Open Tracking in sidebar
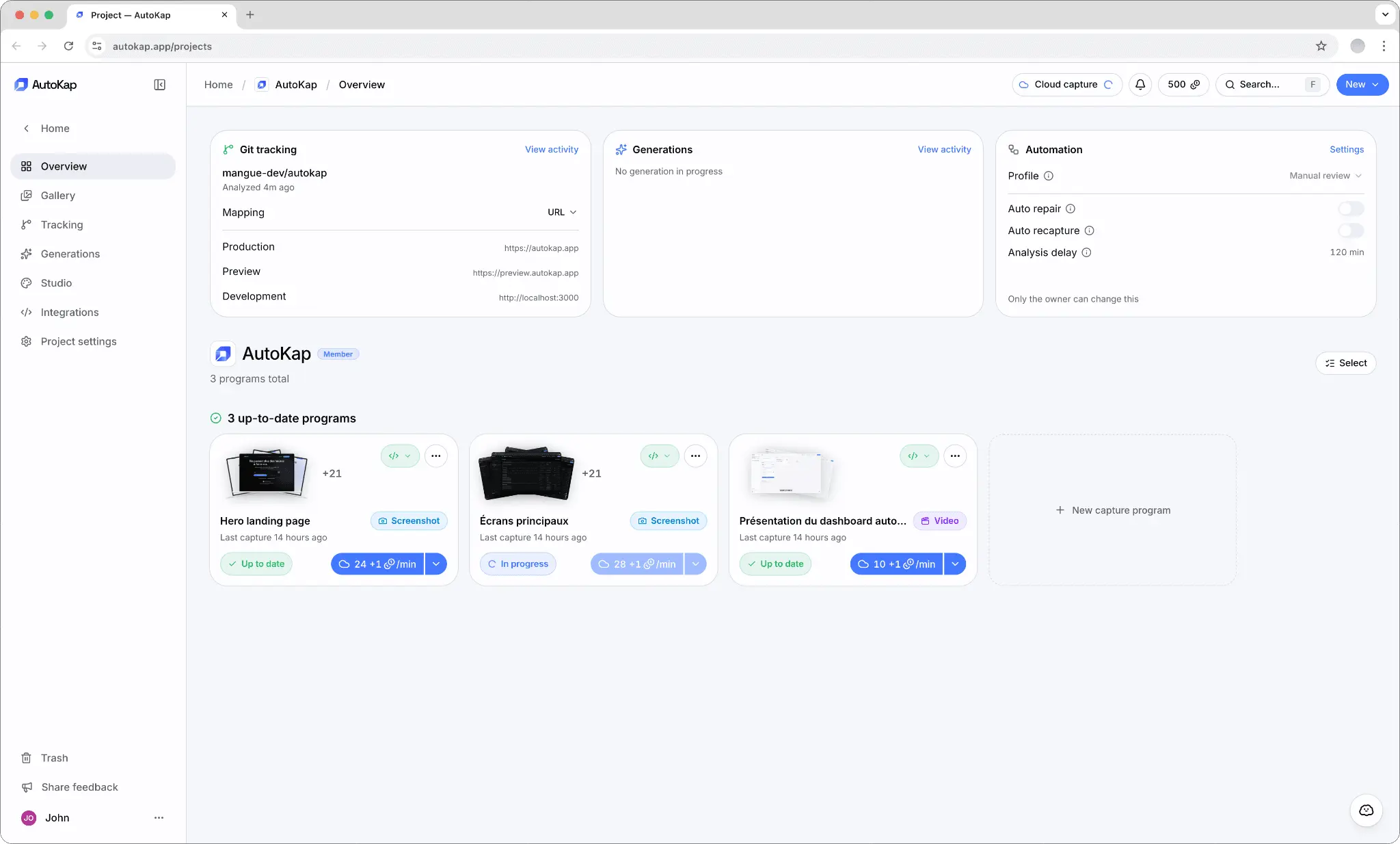The height and width of the screenshot is (844, 1400). [93, 225]
